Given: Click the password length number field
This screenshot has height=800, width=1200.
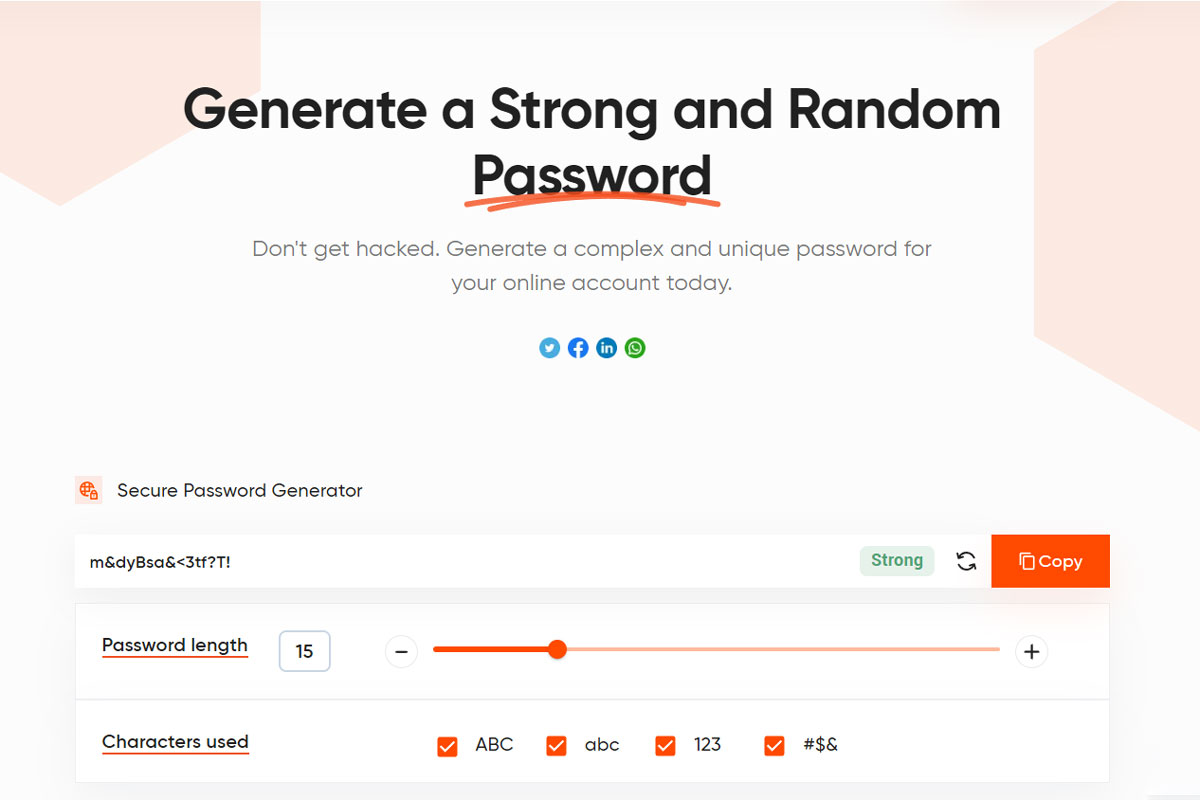Looking at the screenshot, I should click(x=304, y=652).
